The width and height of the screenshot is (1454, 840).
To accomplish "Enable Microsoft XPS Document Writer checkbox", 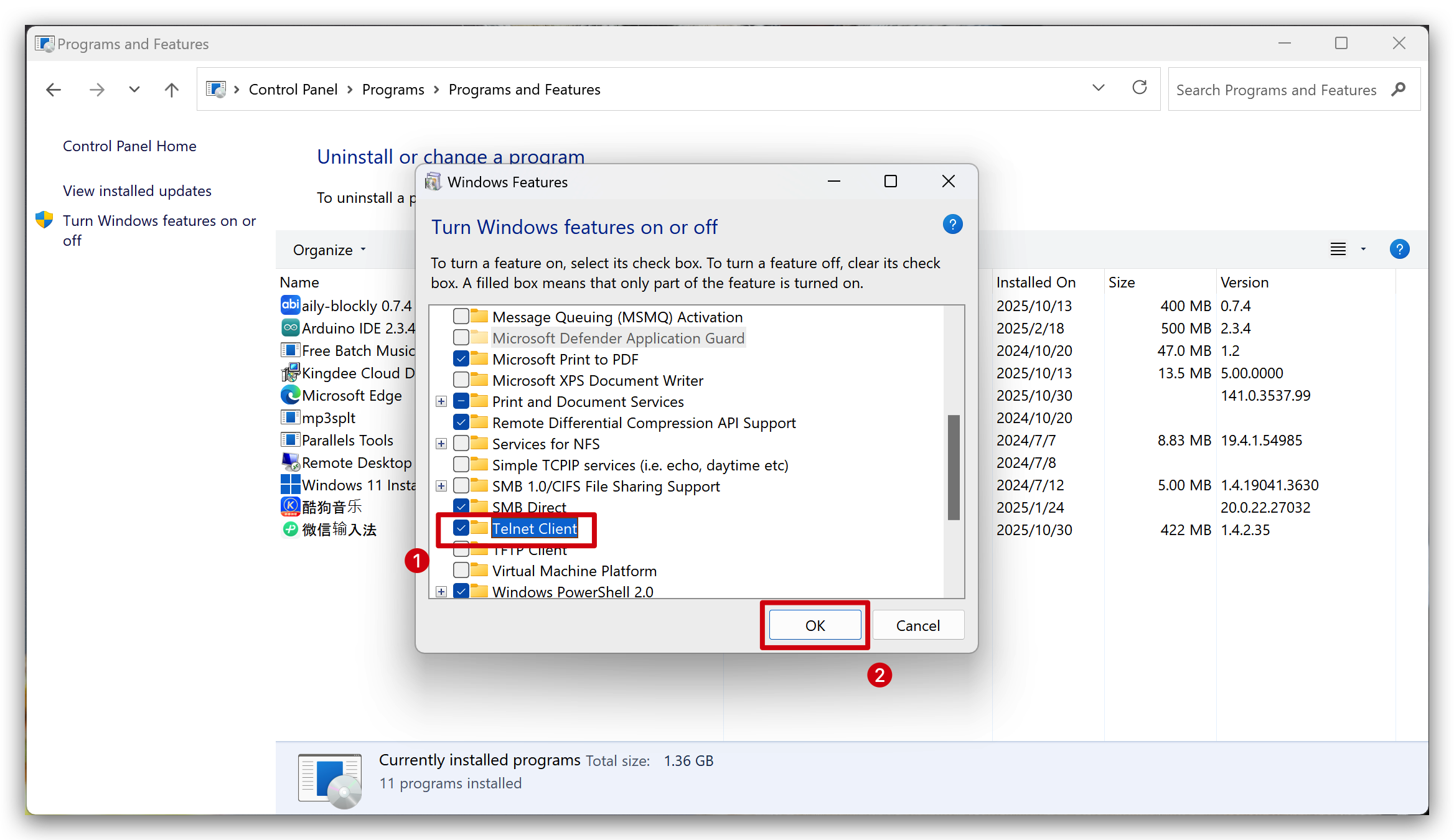I will [461, 380].
